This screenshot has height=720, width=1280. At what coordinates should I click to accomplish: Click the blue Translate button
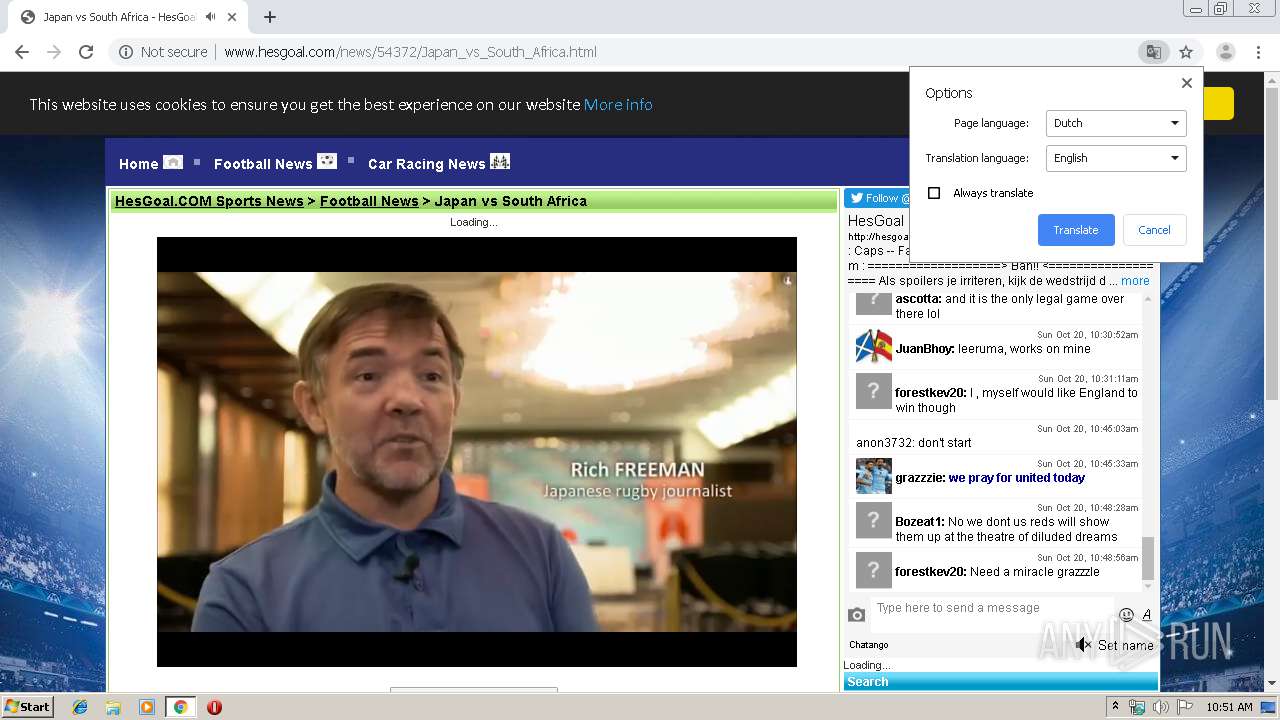click(x=1076, y=230)
